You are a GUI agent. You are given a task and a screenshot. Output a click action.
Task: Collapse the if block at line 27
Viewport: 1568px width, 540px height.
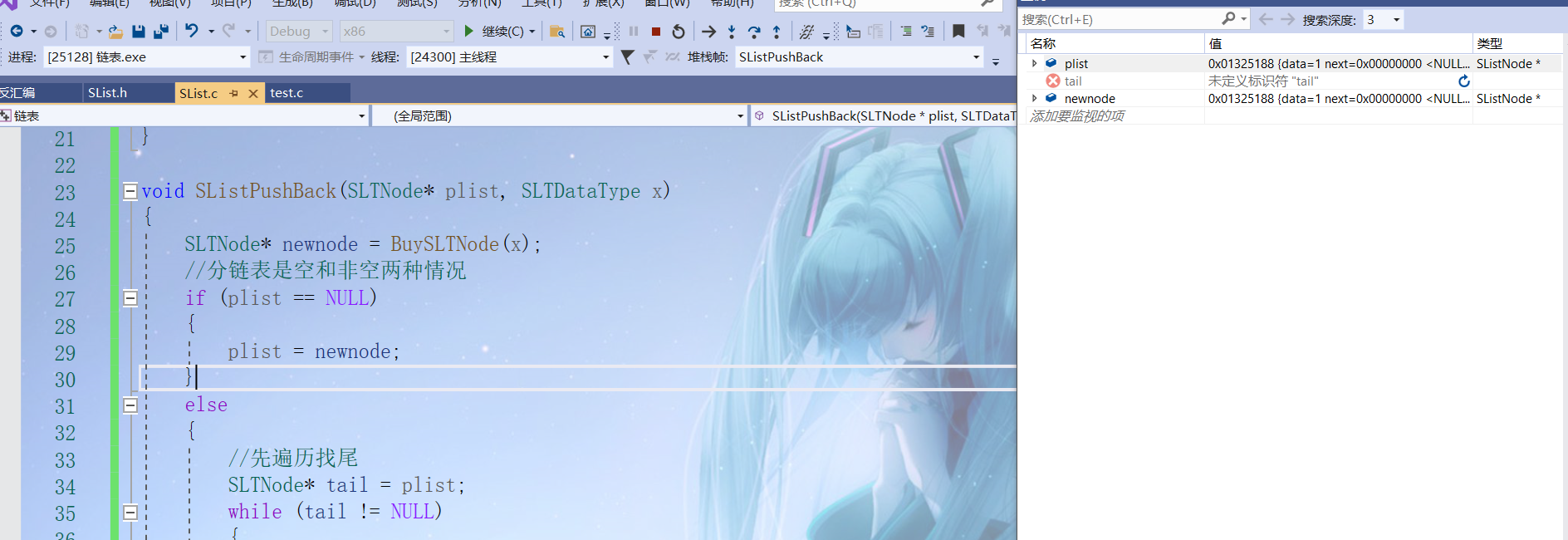[130, 297]
